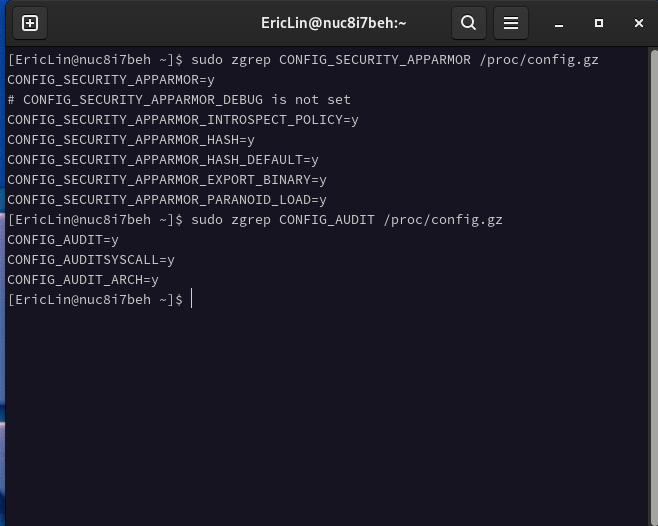Close the terminal window

tap(639, 23)
